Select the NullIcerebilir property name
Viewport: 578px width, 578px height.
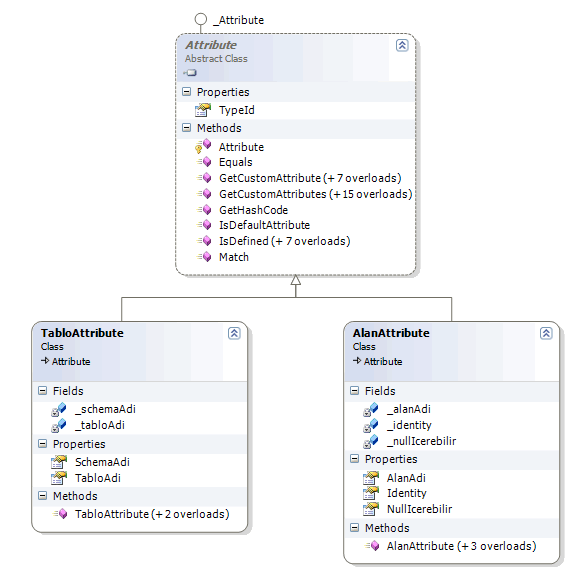pos(419,509)
